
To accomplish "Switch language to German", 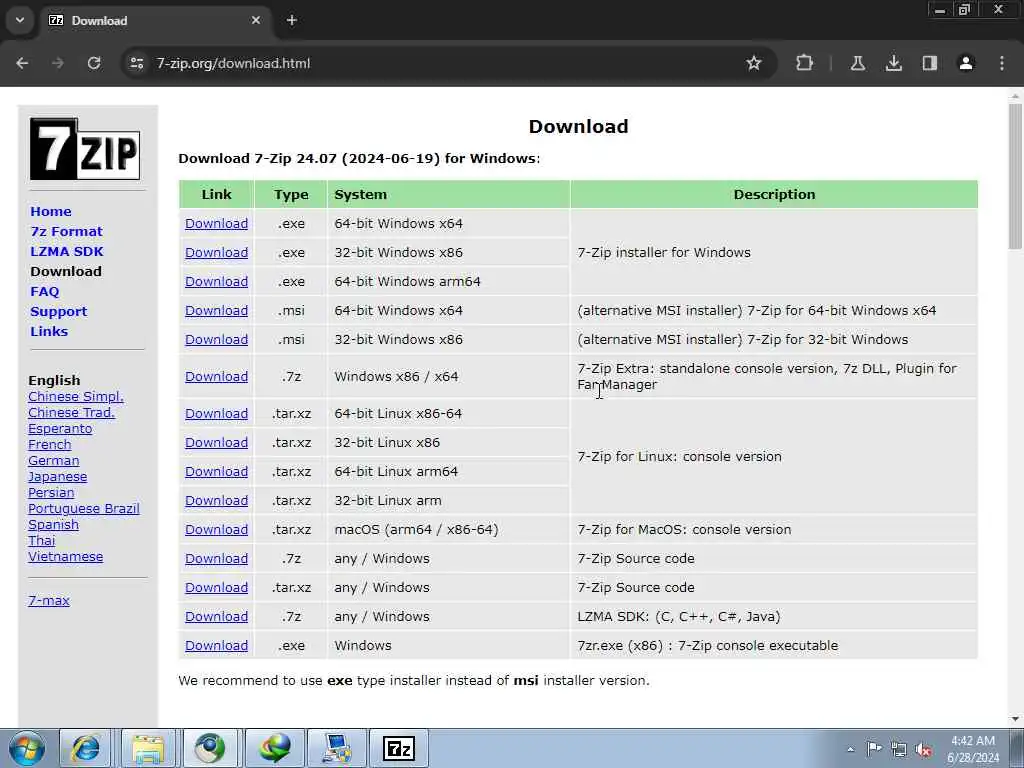I will 54,460.
